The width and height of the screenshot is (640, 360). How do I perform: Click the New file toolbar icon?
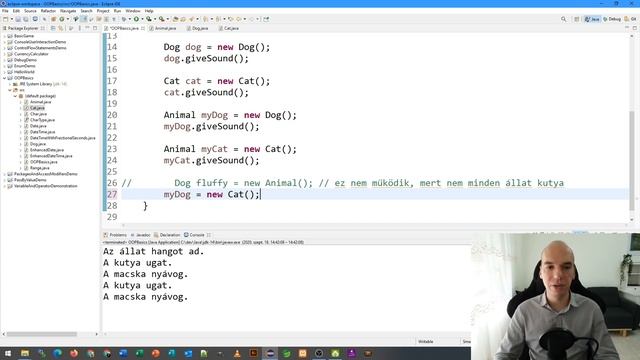pyautogui.click(x=5, y=19)
